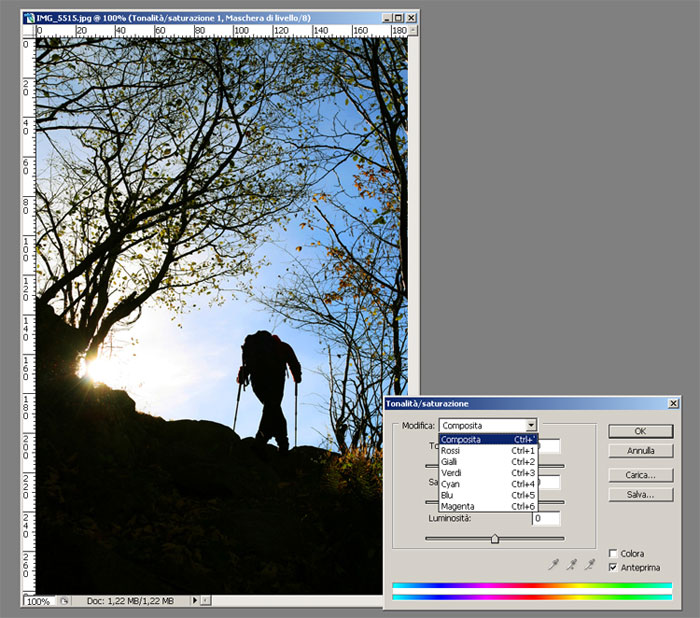Enable the Colora checkbox
Screen dimensions: 700x618
point(613,553)
